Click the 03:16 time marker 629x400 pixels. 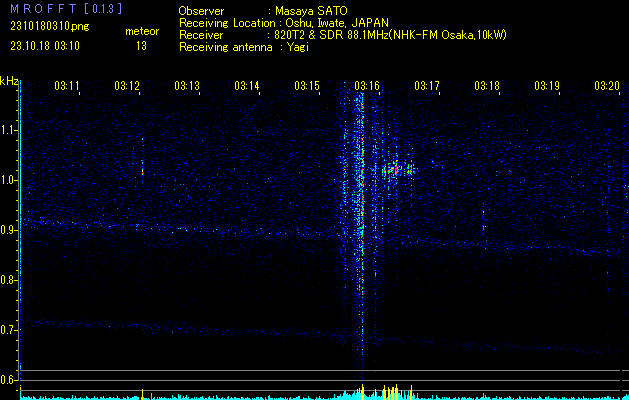[367, 87]
